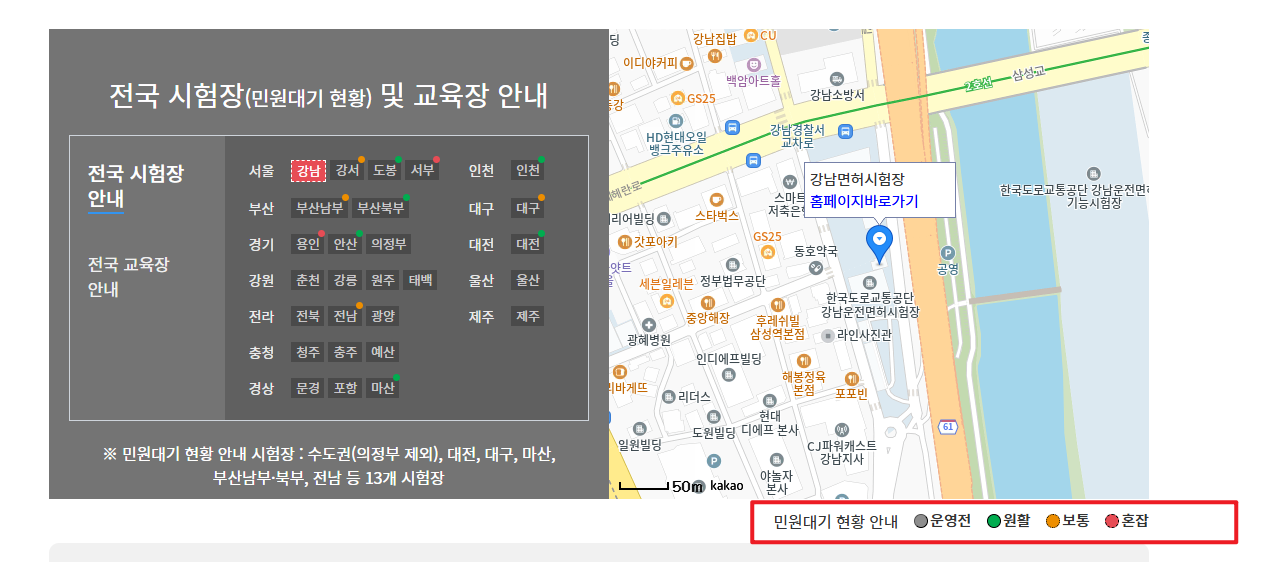Click the blue location pin marker

click(879, 243)
